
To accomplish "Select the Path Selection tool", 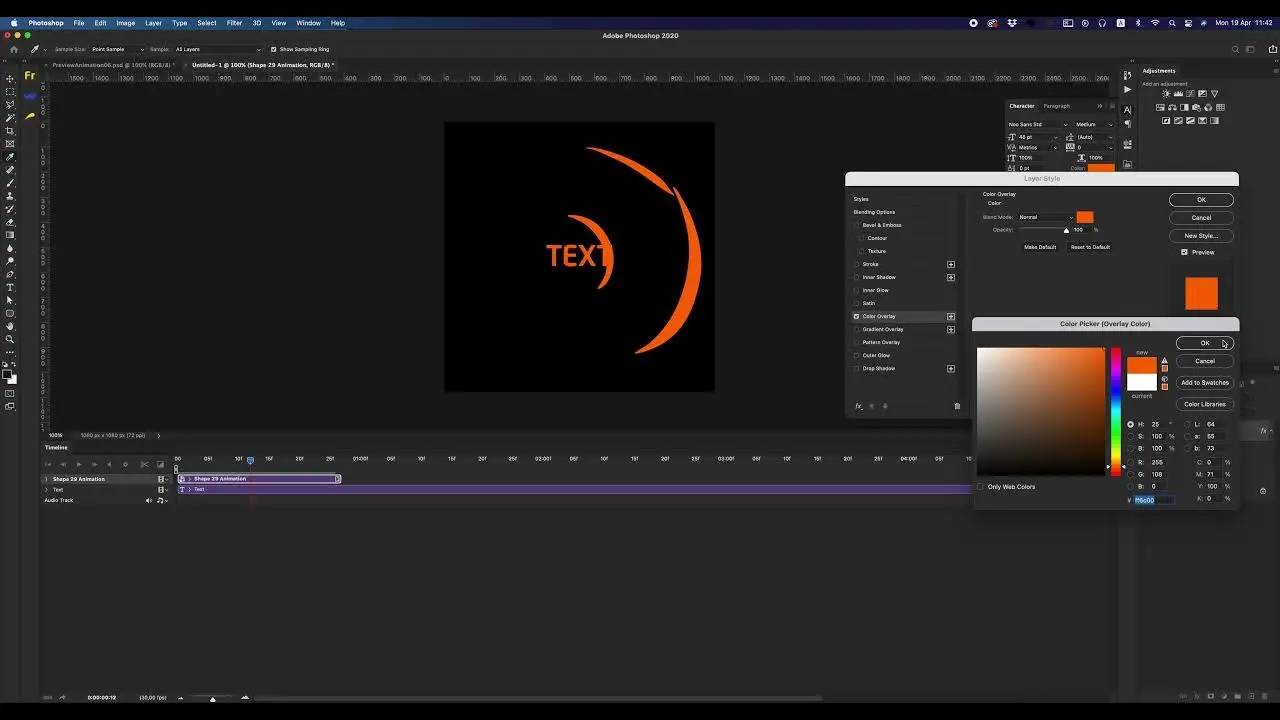I will (x=10, y=300).
